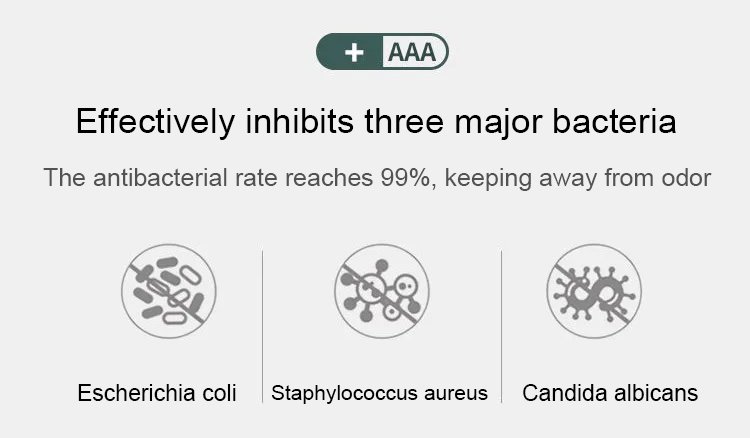Click the word 'odor' in the subtitle
This screenshot has height=438, width=750.
point(685,179)
